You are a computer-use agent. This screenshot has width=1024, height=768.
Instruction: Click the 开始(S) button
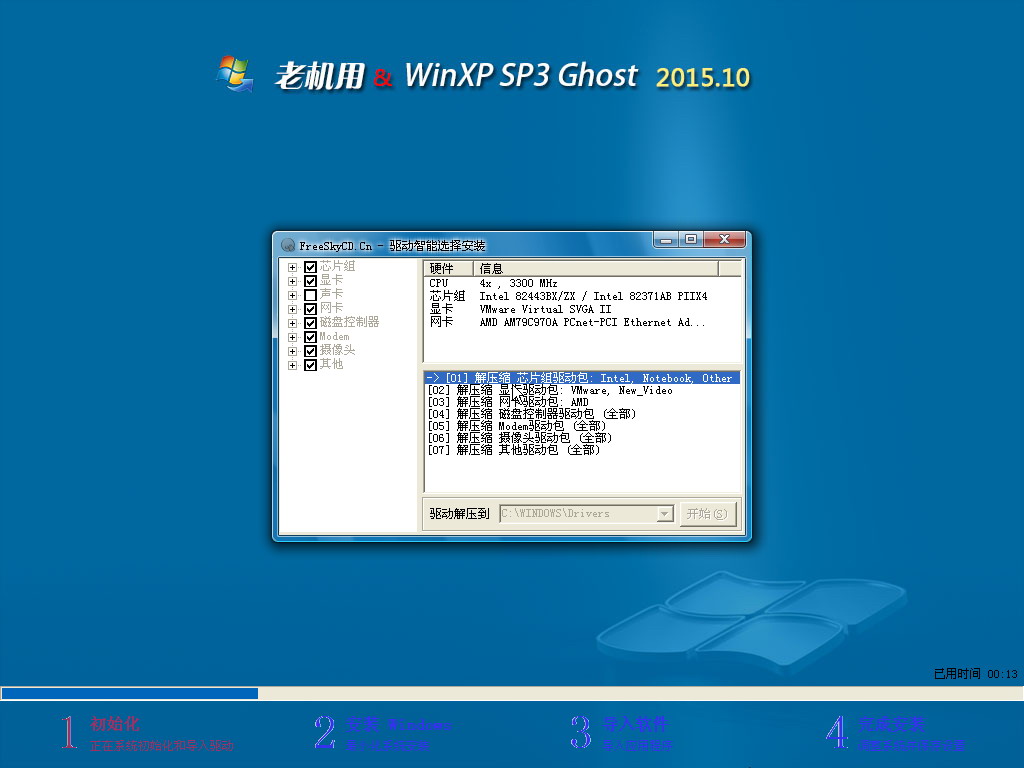[708, 514]
